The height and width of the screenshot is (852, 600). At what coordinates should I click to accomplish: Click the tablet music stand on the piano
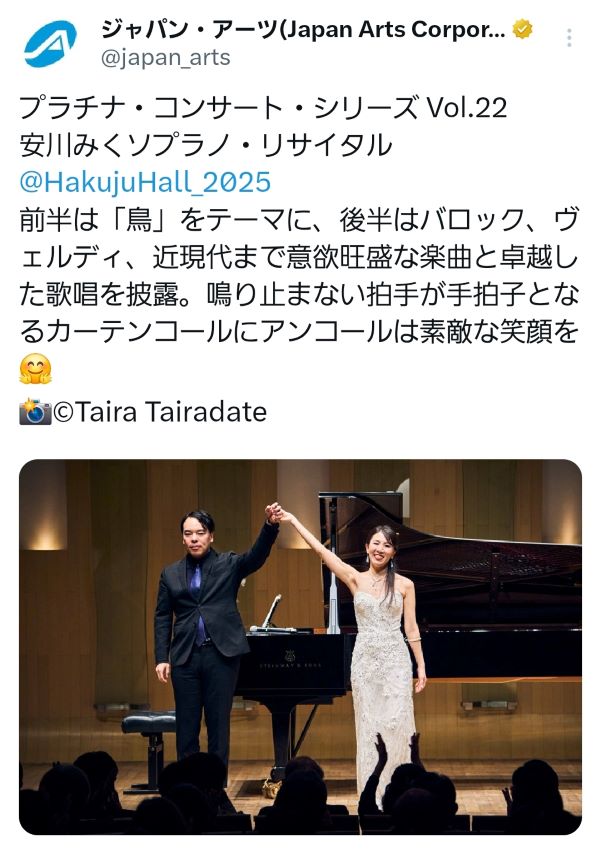272,612
